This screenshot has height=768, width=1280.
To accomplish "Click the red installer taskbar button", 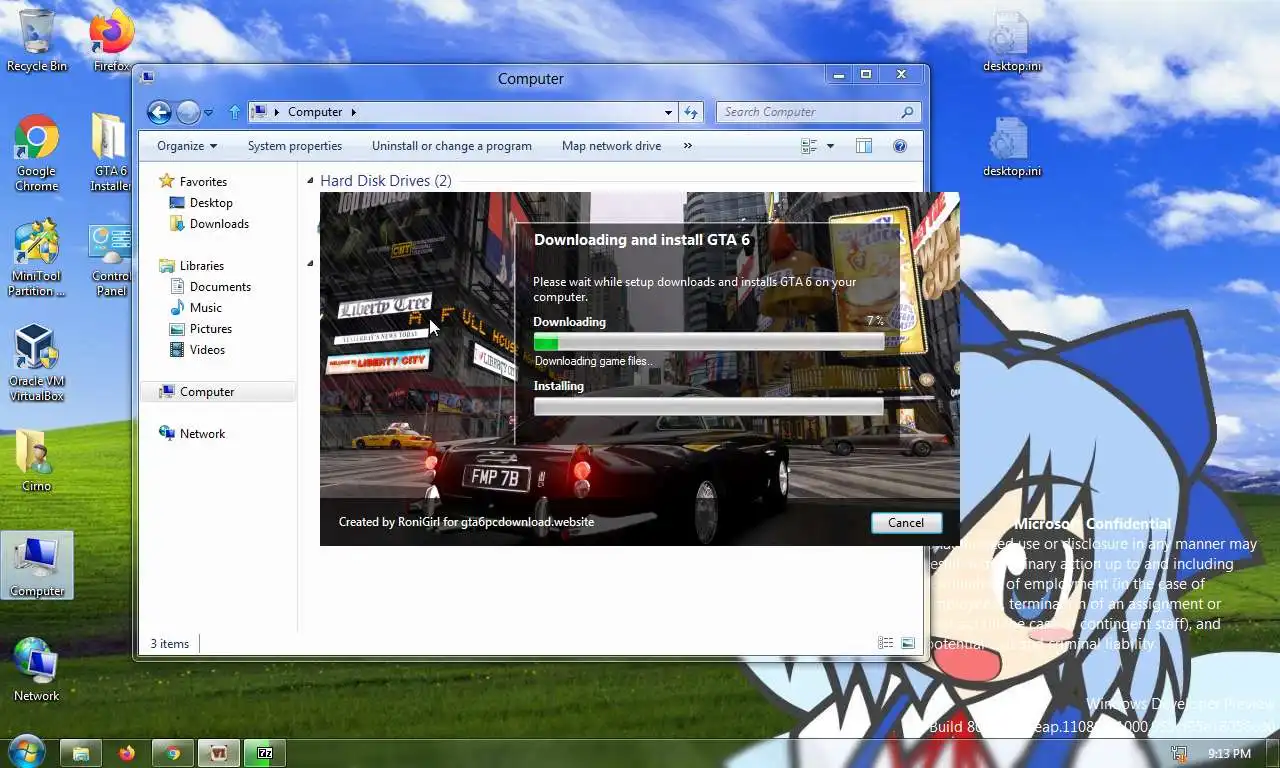I will click(x=219, y=753).
